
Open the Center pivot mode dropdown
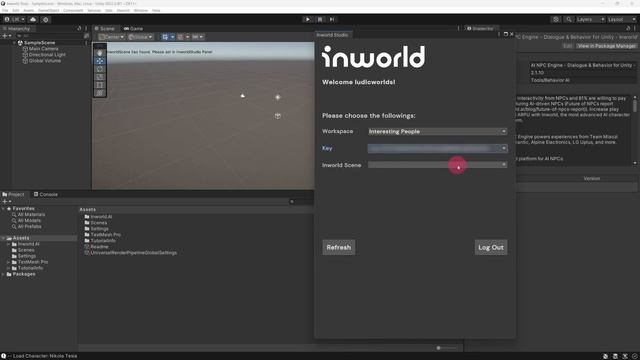(111, 37)
